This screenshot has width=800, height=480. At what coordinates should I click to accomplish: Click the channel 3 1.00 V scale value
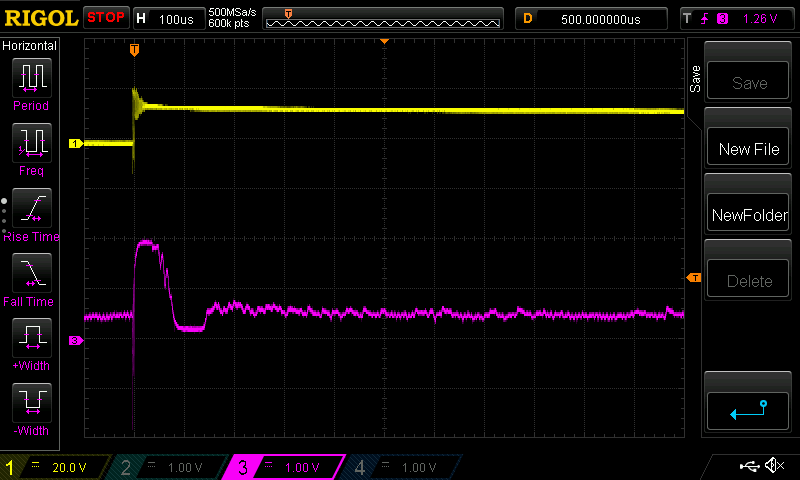[302, 468]
